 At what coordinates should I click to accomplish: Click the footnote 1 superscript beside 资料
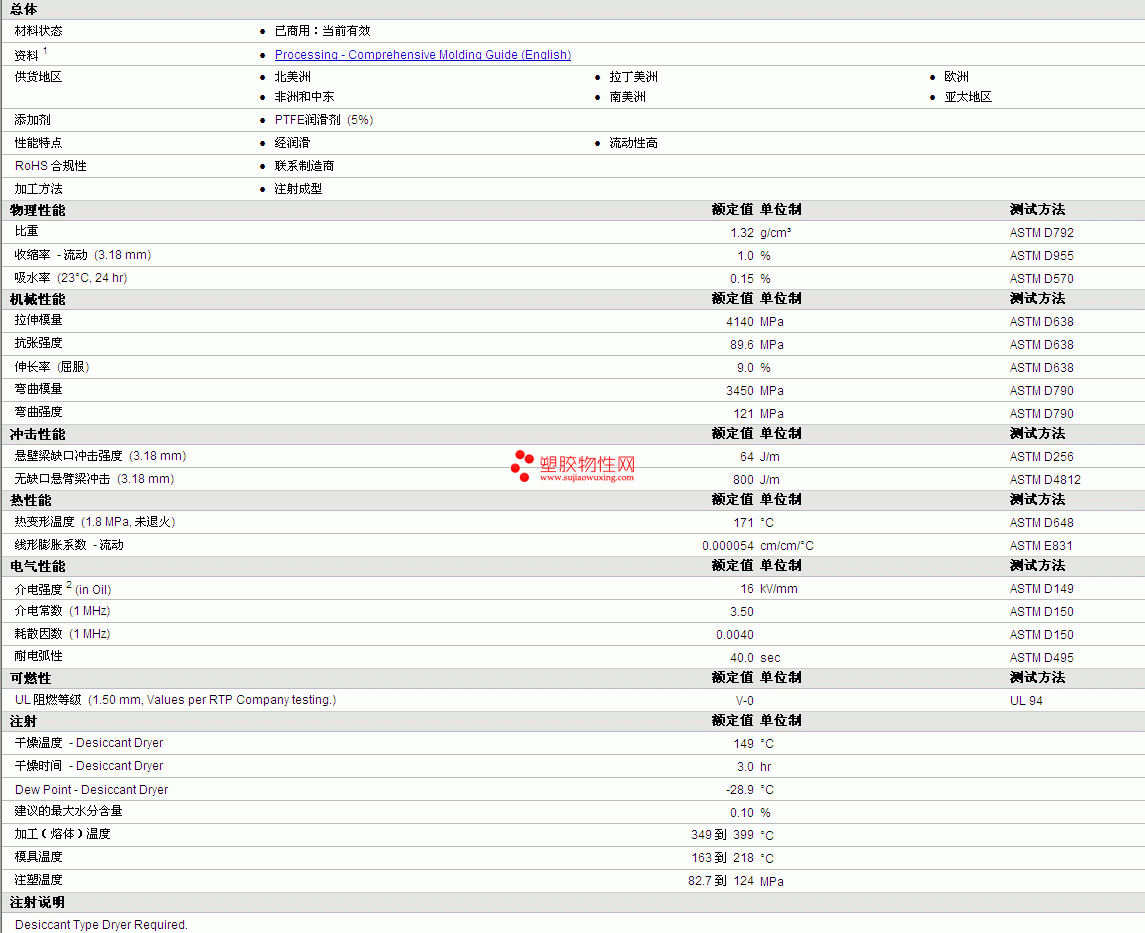coord(45,50)
